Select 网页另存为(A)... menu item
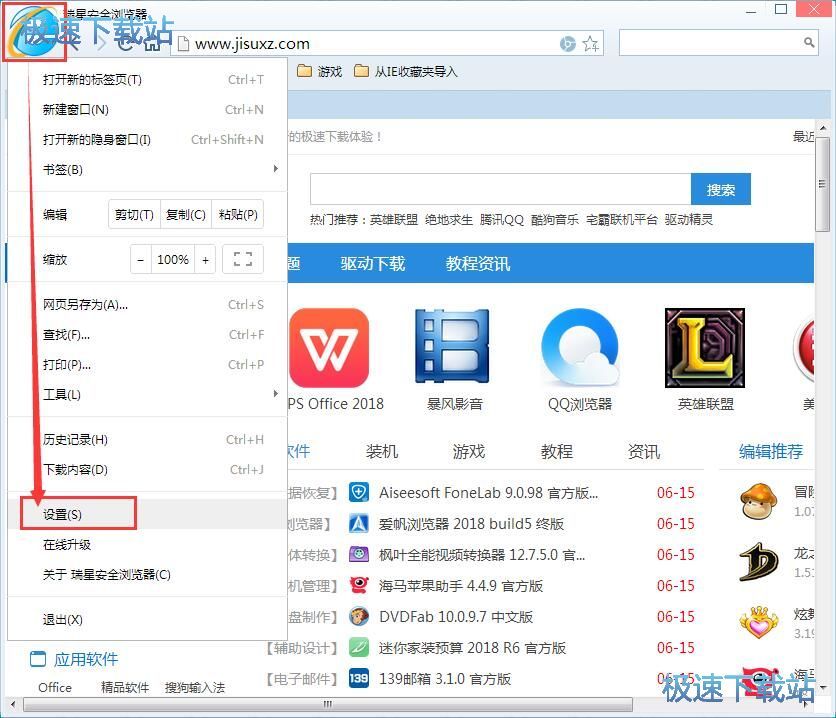Screen dimensions: 836x718 (x=147, y=304)
